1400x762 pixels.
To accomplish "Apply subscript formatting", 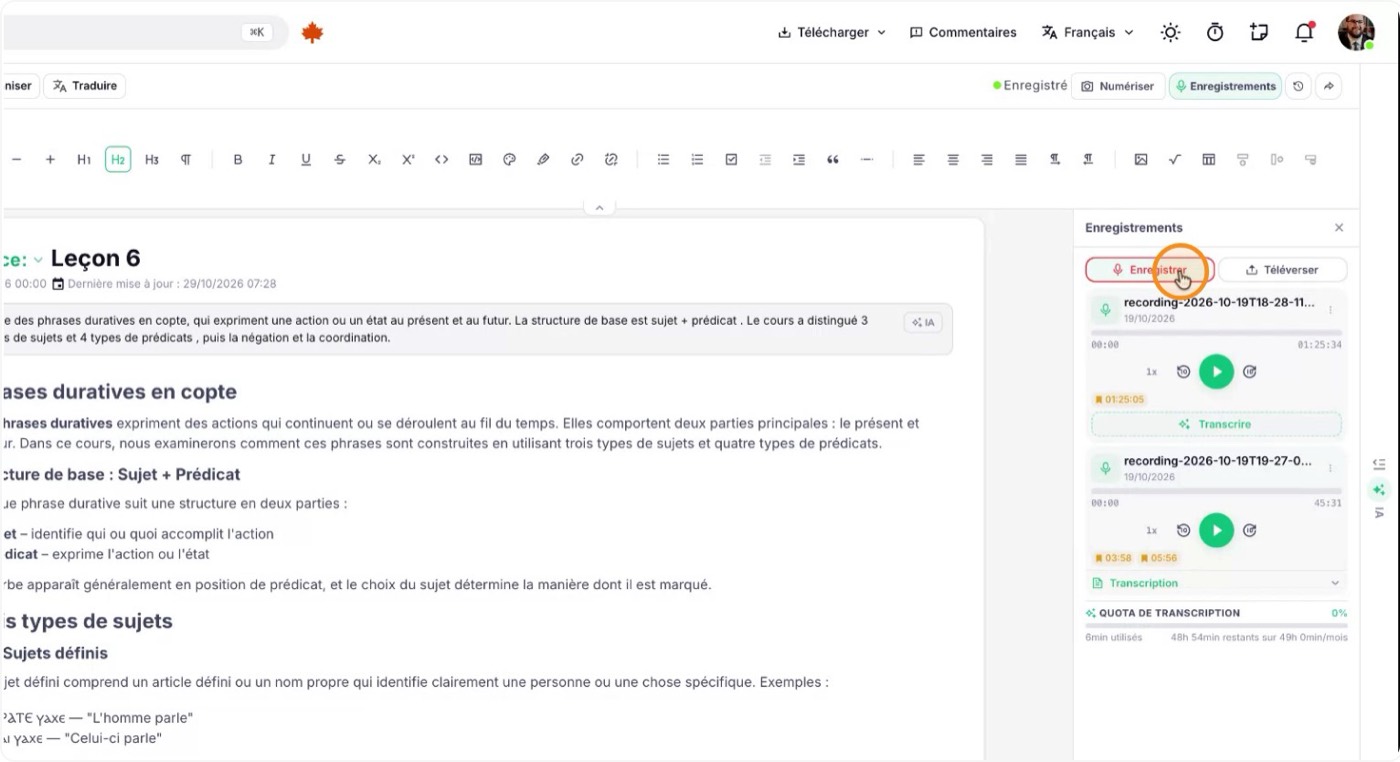I will [x=374, y=159].
